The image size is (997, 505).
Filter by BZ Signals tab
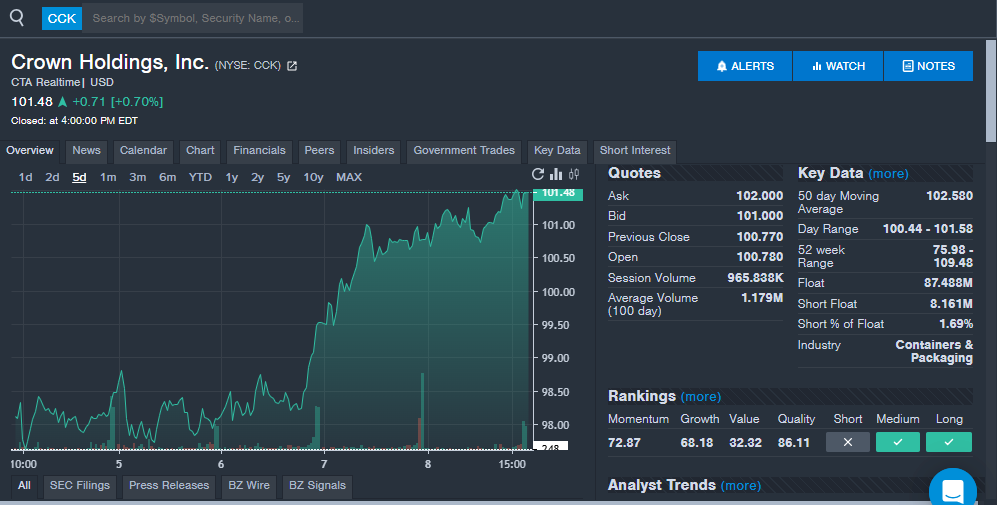[x=317, y=486]
